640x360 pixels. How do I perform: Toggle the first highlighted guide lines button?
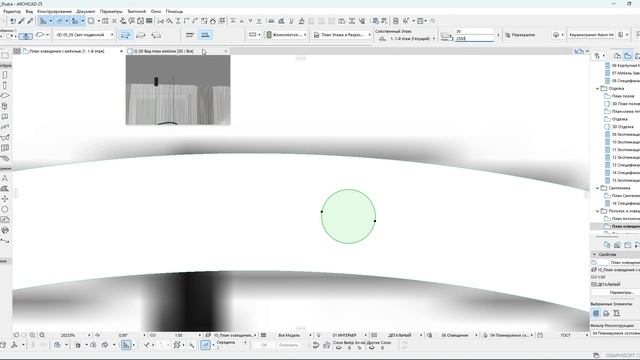click(43, 21)
